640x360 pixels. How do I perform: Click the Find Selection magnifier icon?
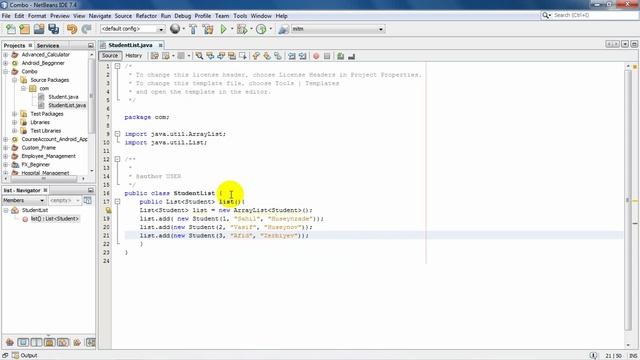(199, 56)
